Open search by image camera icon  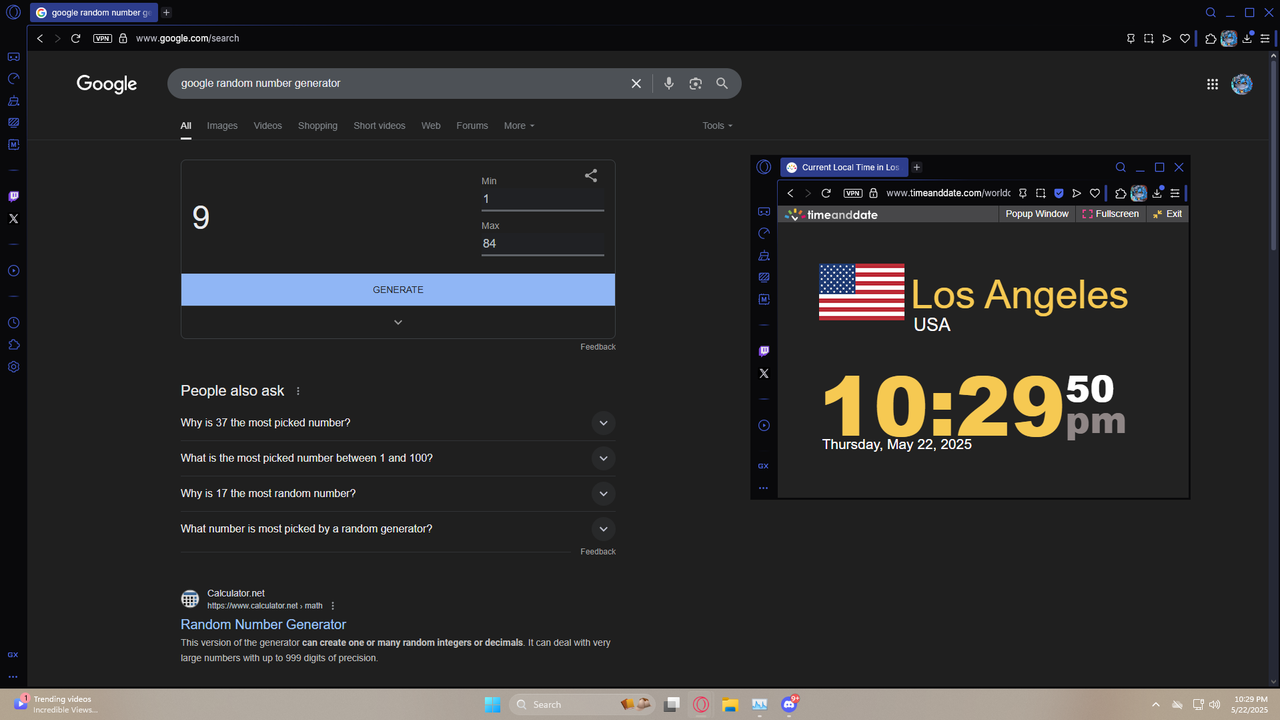[x=696, y=84]
